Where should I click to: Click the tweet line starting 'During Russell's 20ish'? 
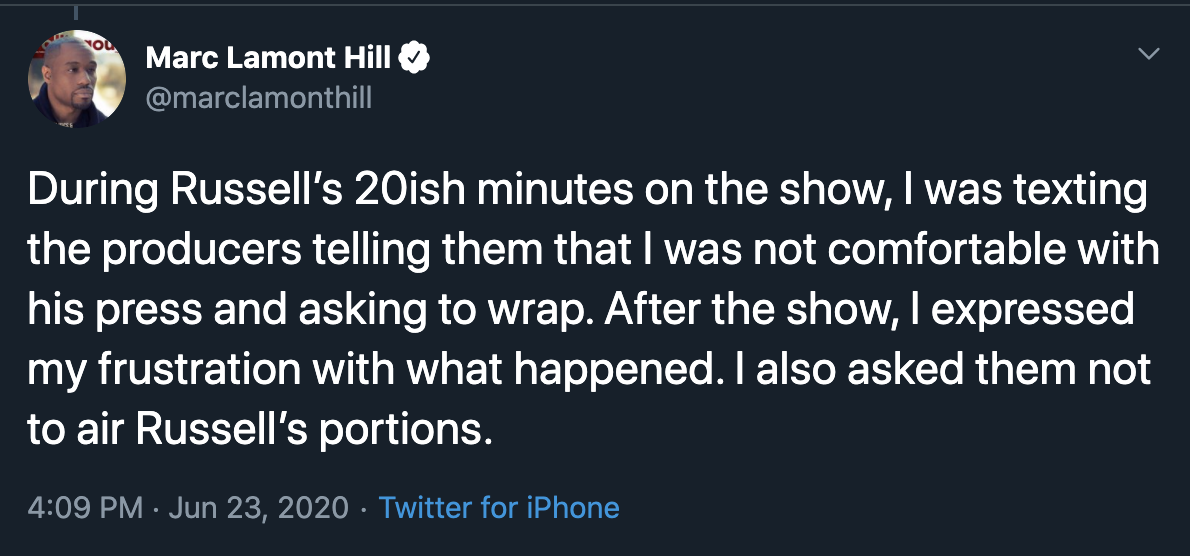click(586, 191)
